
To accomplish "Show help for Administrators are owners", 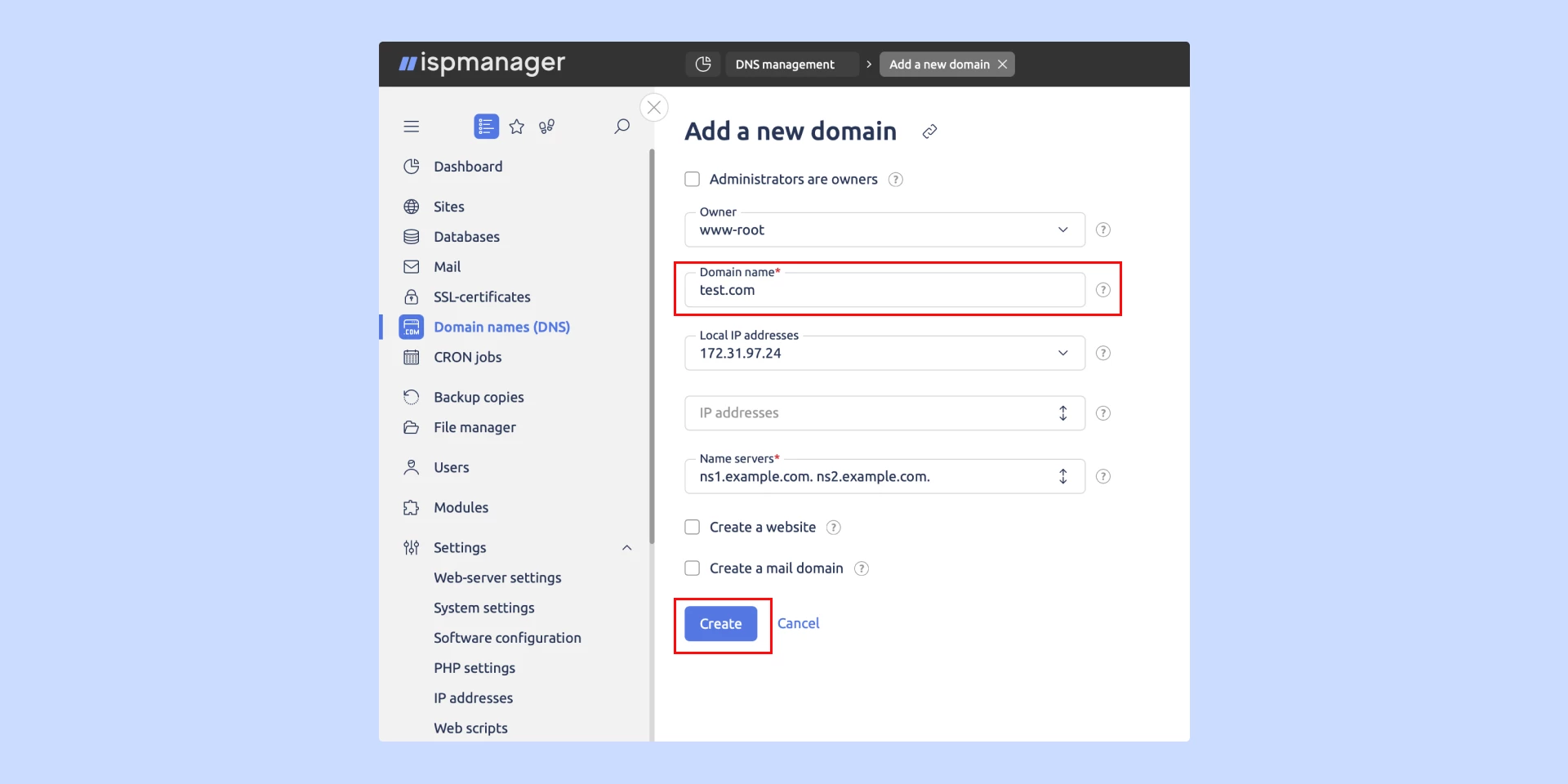I will [x=895, y=180].
